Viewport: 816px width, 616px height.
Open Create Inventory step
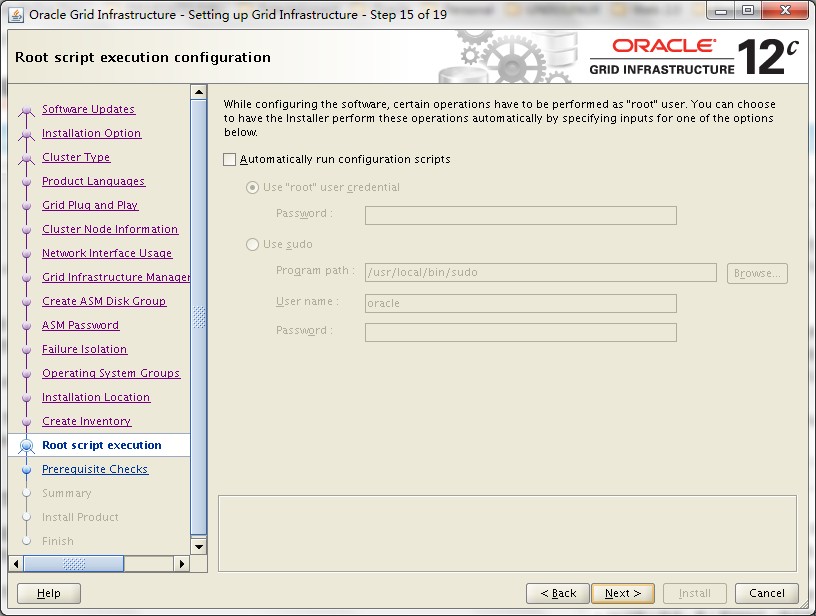click(x=87, y=421)
